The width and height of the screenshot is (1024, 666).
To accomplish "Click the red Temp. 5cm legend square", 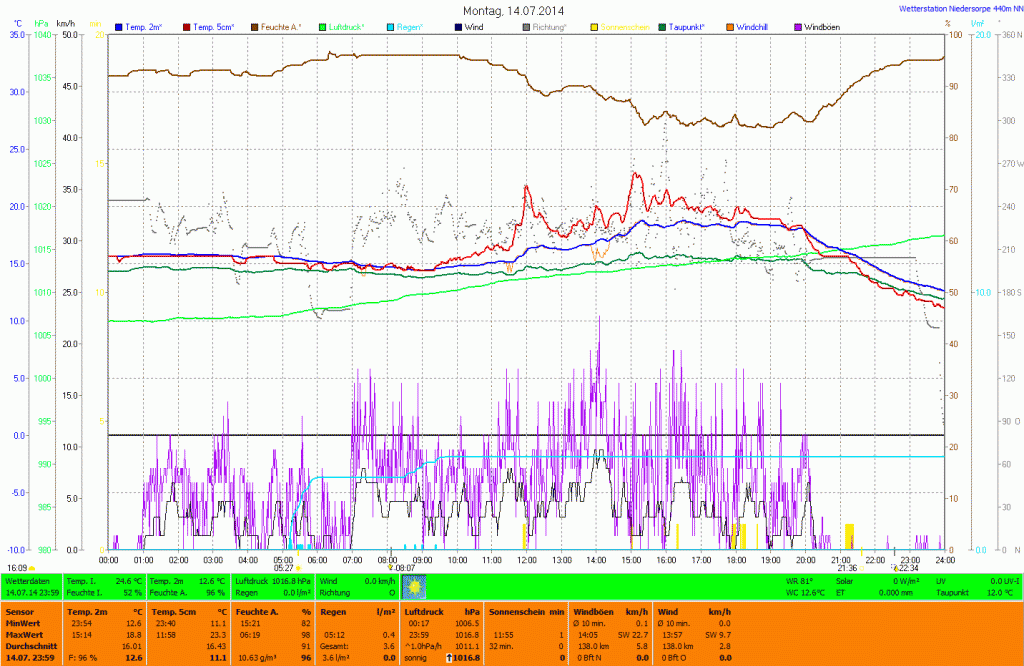I will tap(185, 26).
